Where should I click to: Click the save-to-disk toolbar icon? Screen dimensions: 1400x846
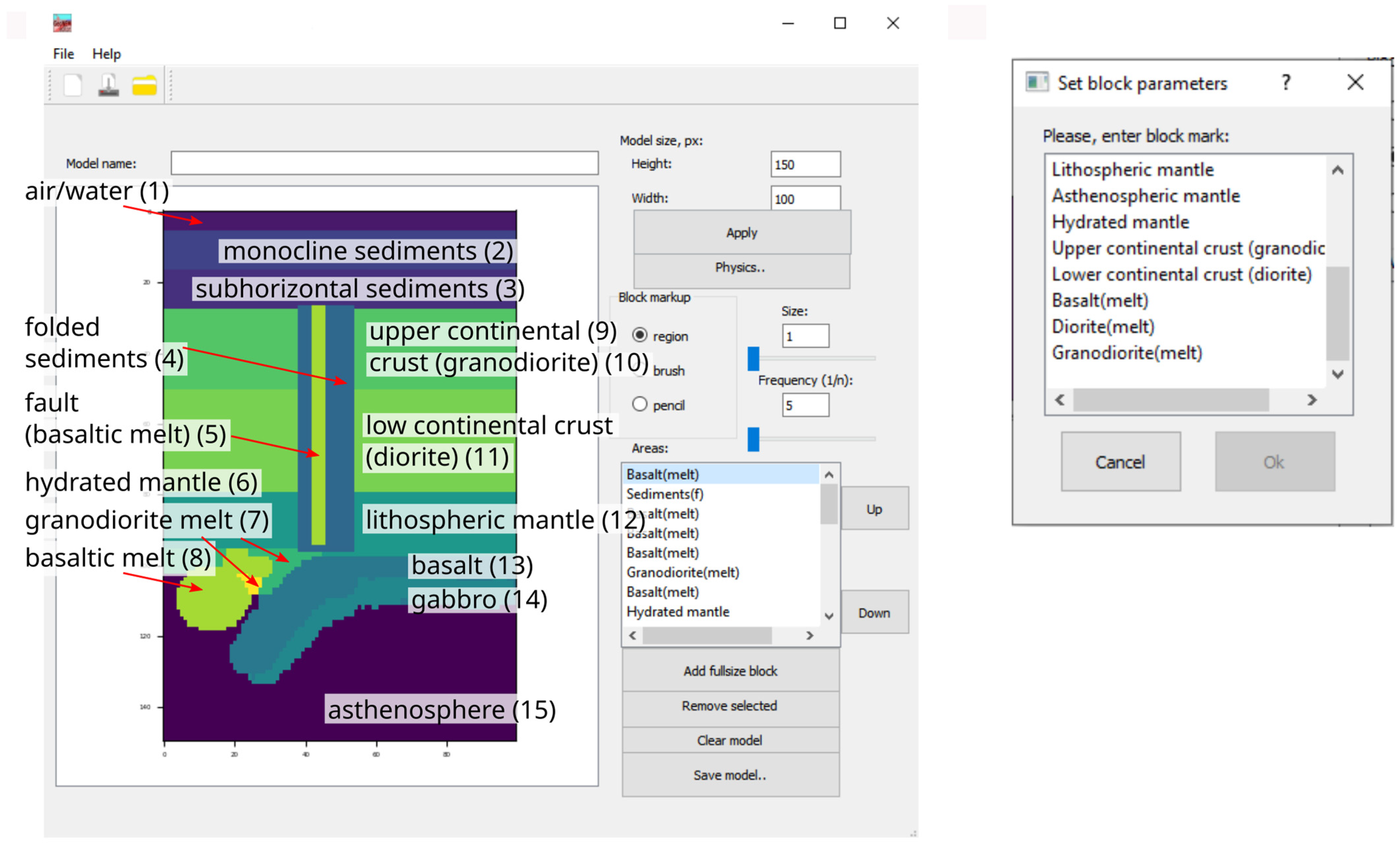(109, 86)
